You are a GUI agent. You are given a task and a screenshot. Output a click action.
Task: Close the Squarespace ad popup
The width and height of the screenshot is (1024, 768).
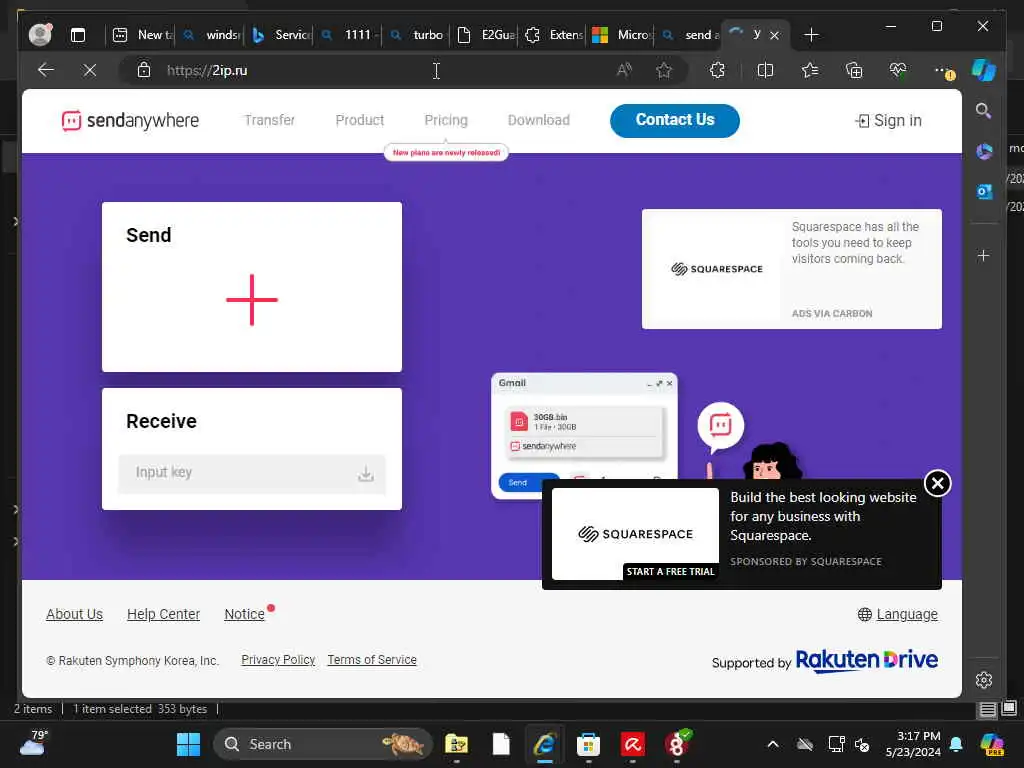coord(938,483)
